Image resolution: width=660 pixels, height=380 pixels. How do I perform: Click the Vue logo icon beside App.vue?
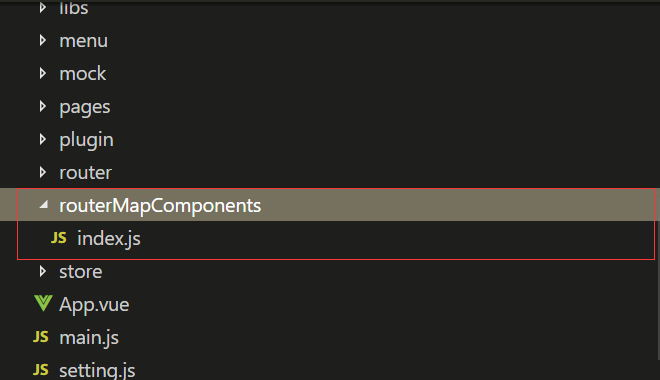(43, 303)
